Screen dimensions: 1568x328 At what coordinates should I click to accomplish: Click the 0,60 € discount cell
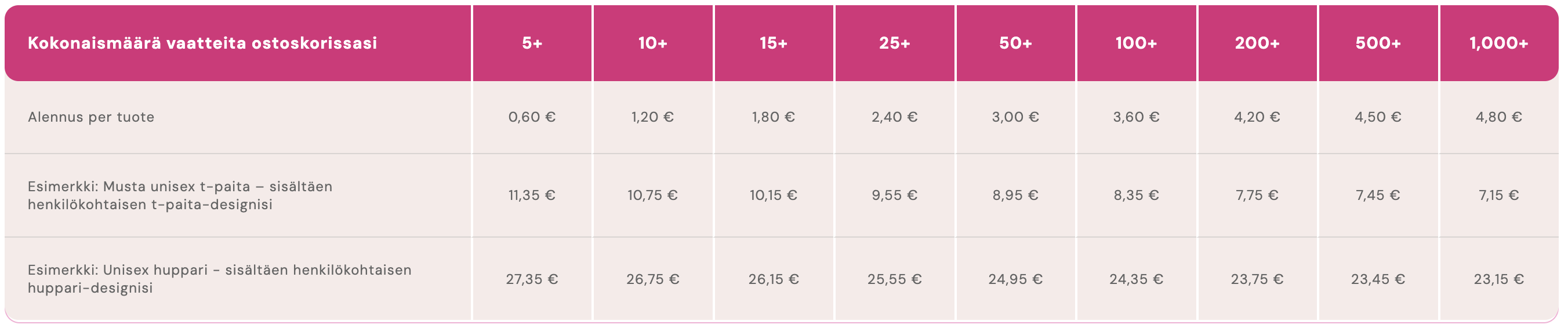click(532, 117)
